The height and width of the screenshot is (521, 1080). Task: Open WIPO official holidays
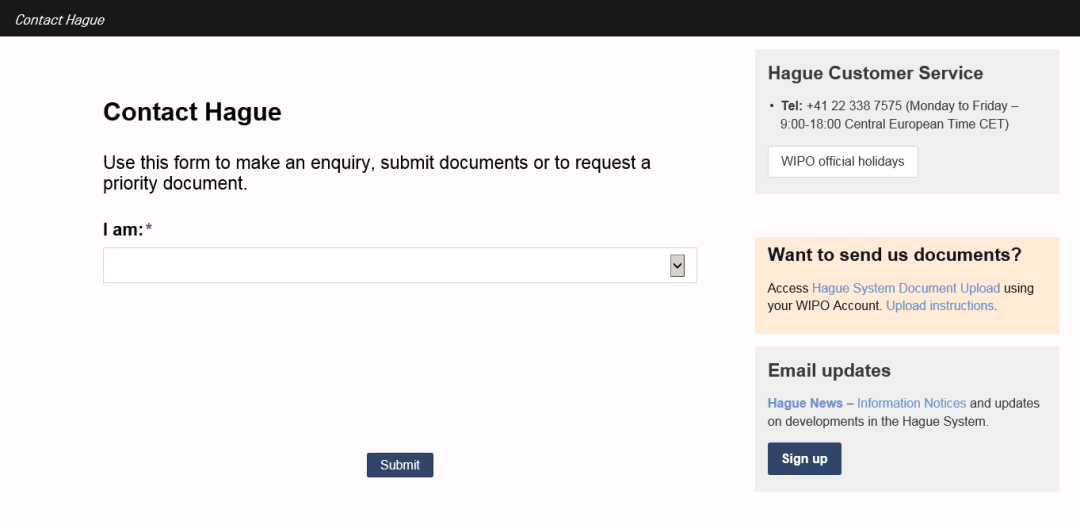tap(842, 162)
